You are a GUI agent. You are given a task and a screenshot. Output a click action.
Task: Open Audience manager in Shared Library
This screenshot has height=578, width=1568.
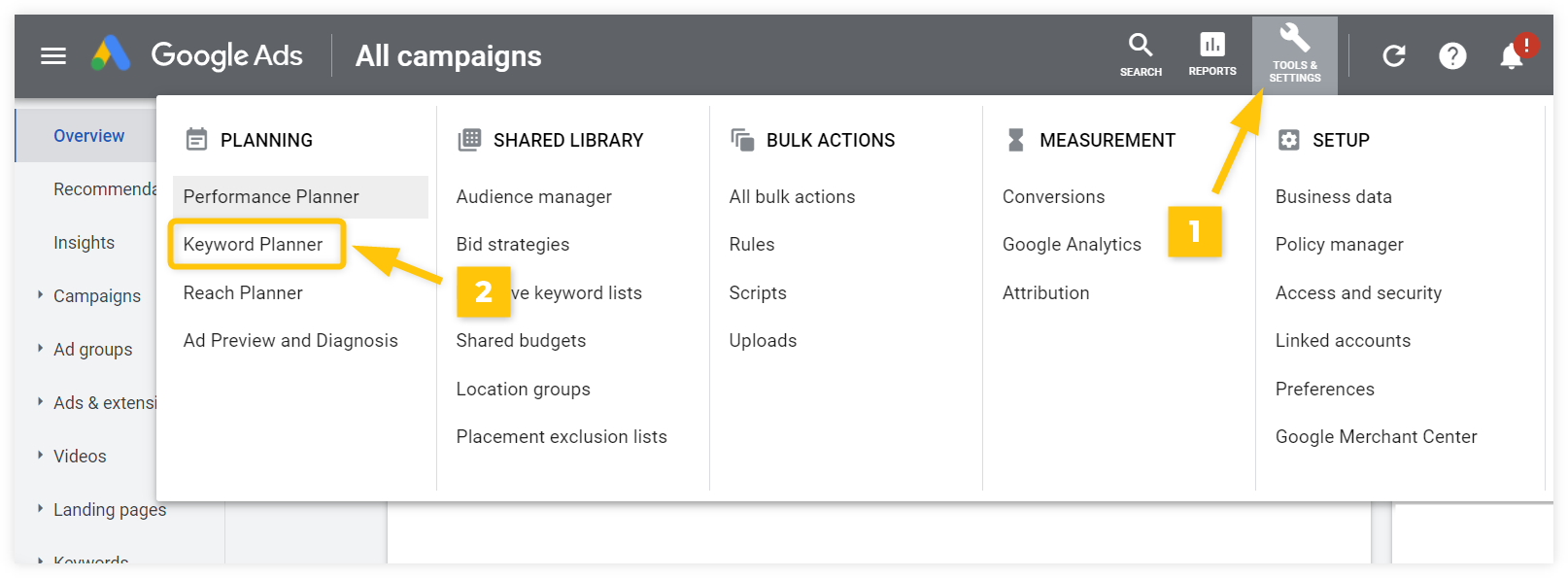533,197
